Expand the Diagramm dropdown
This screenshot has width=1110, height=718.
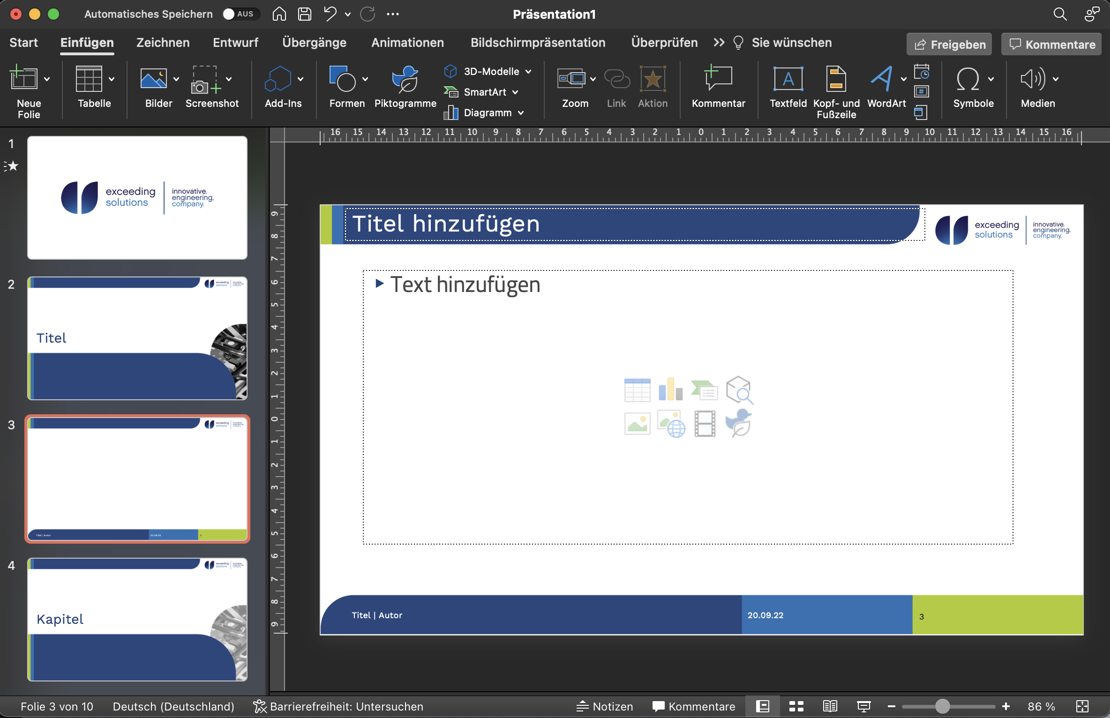(521, 113)
